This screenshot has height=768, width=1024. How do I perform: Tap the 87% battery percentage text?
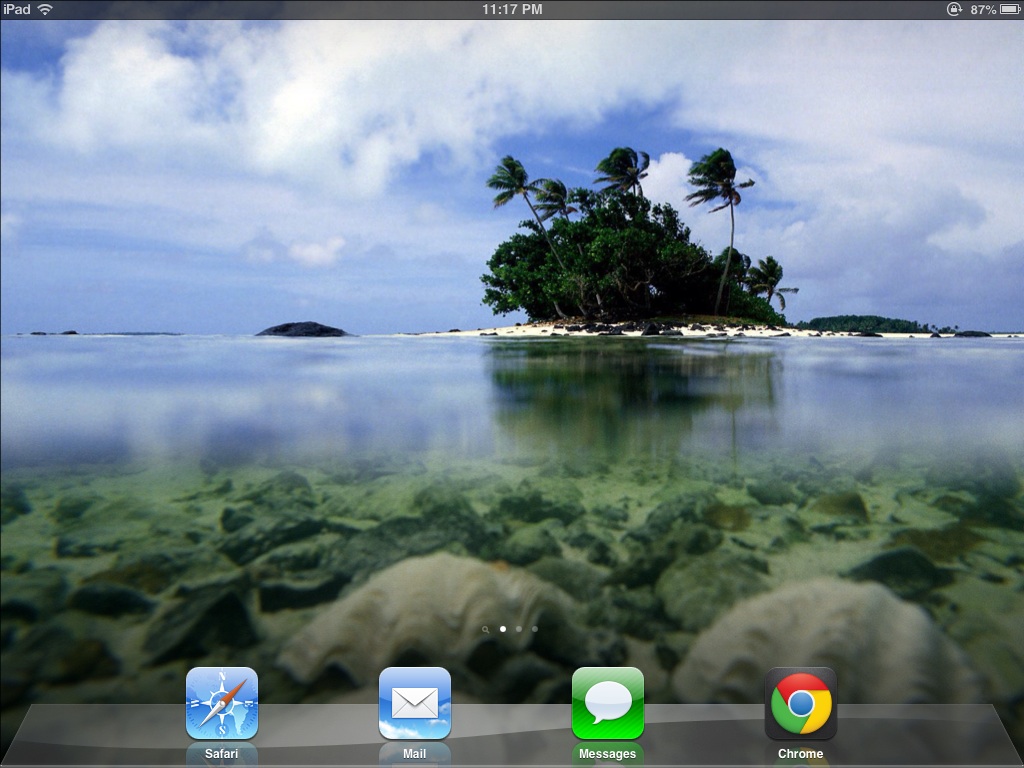tap(983, 9)
